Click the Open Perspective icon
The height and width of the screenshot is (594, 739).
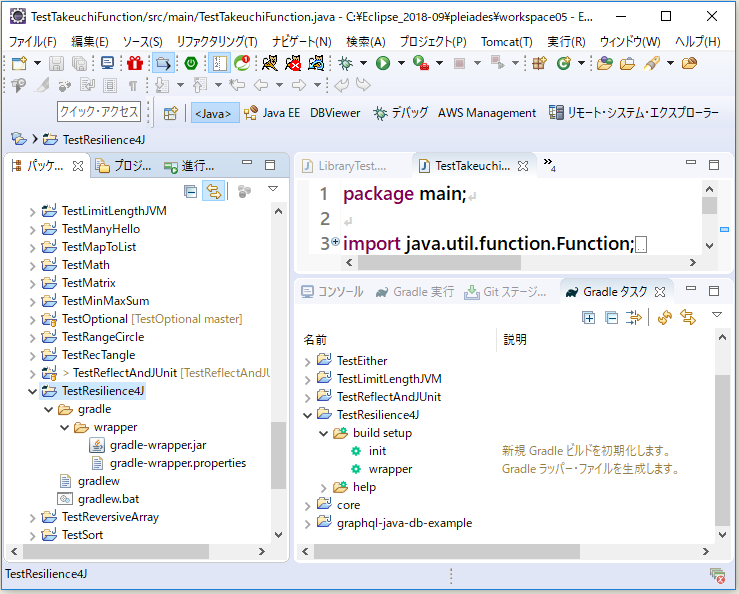171,113
